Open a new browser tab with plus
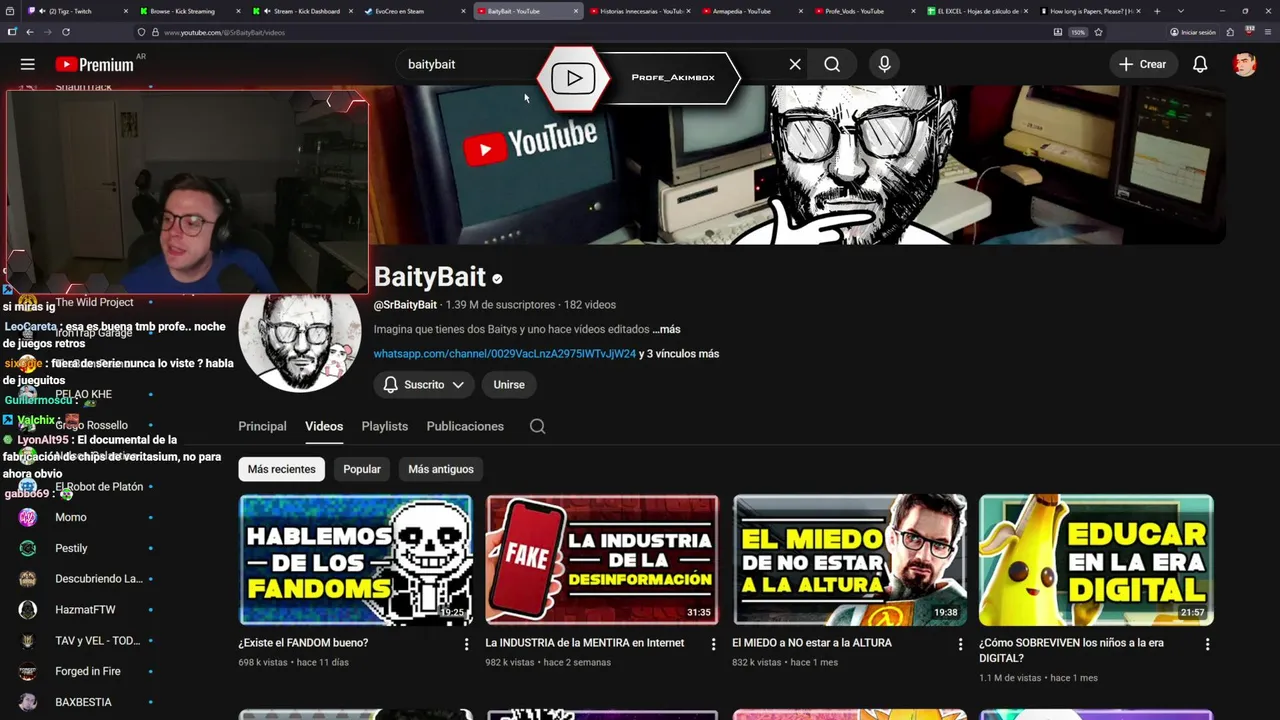The image size is (1280, 720). [x=1157, y=11]
